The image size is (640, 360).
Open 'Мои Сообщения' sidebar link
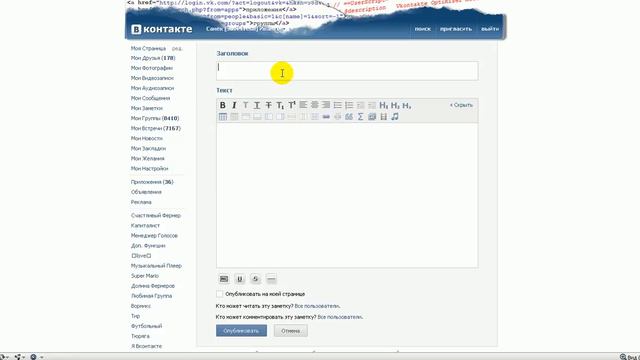[150, 98]
